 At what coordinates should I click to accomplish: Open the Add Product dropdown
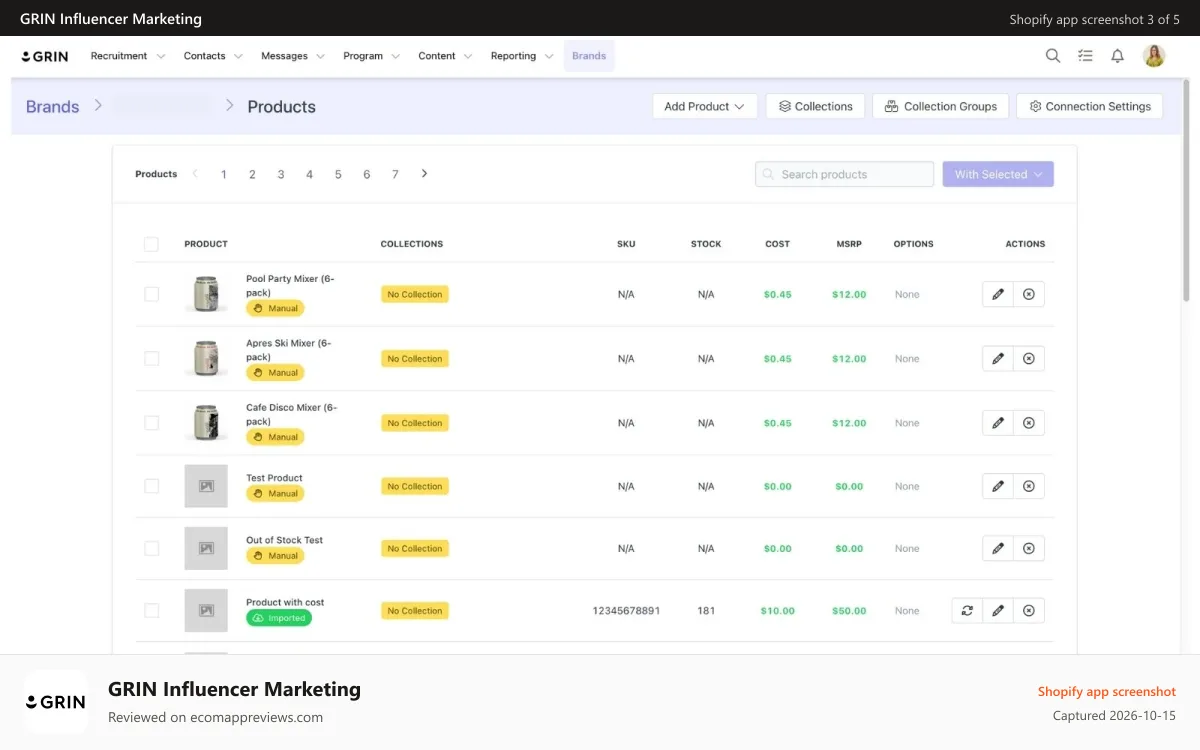click(x=705, y=106)
